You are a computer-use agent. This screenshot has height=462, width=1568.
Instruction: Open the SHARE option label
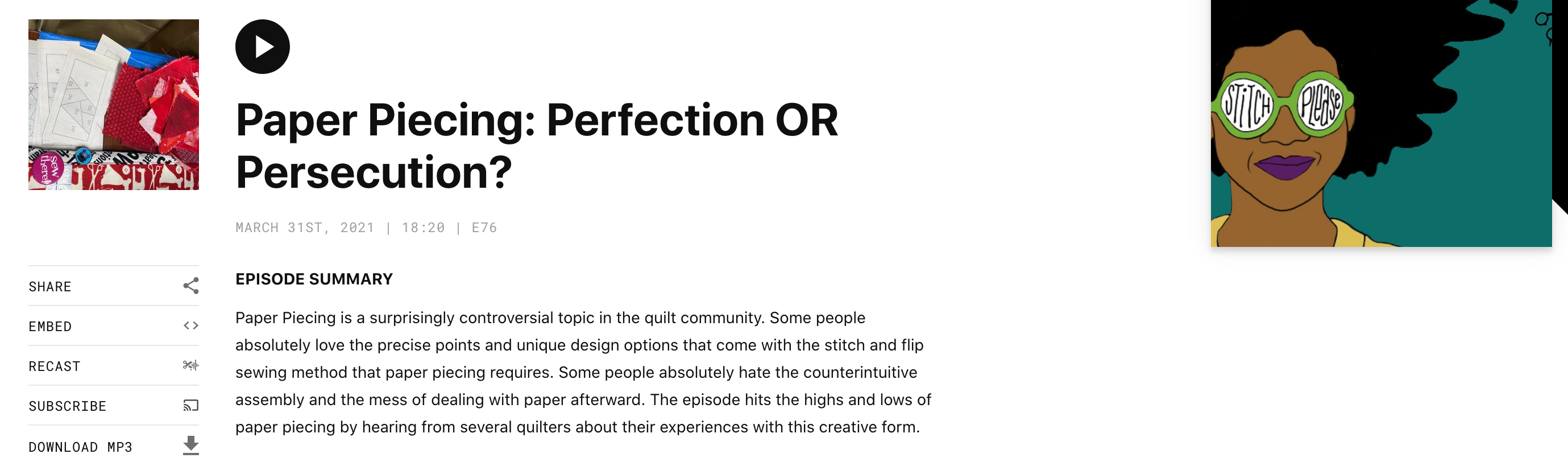(50, 286)
